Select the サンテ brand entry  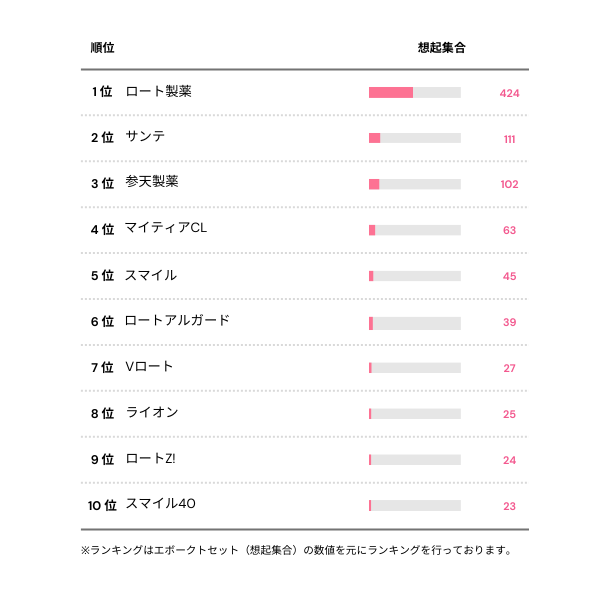[146, 138]
